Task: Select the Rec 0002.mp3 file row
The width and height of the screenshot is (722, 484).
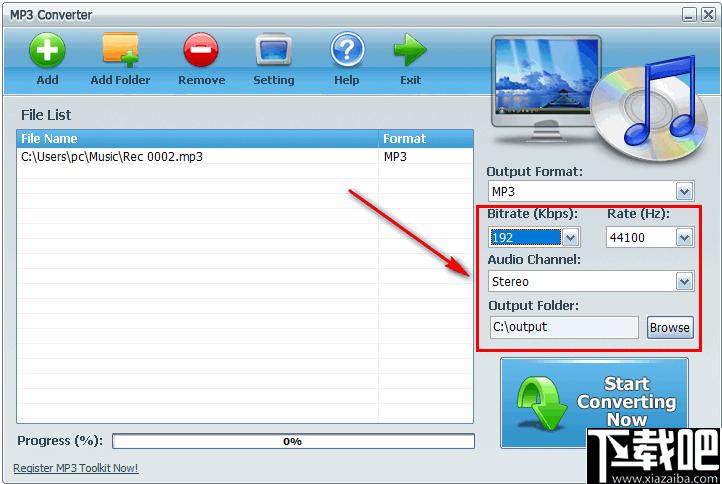Action: pyautogui.click(x=245, y=157)
